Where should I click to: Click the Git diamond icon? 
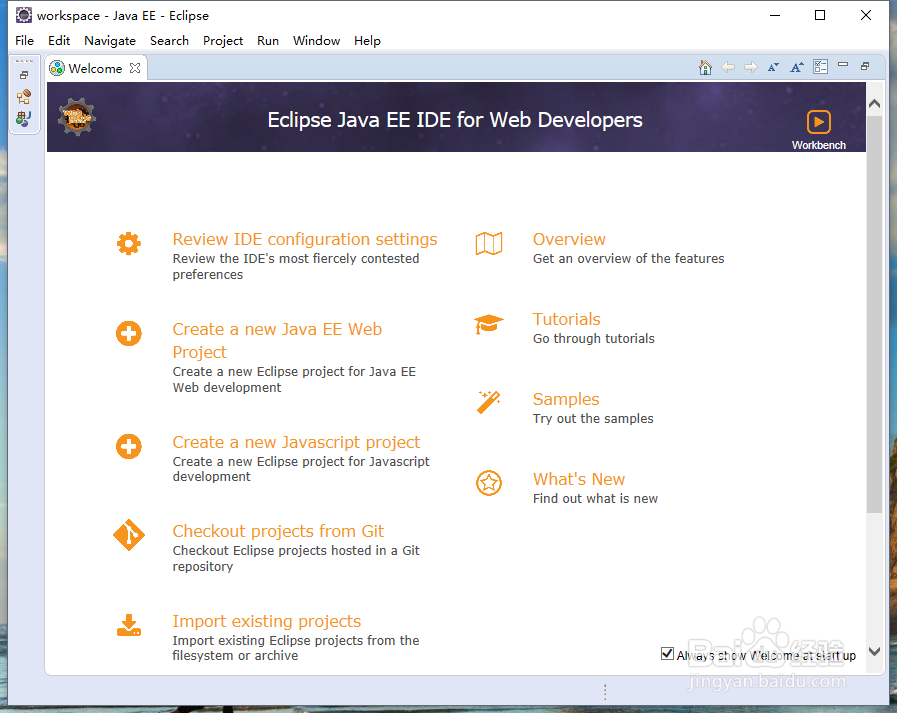click(129, 535)
